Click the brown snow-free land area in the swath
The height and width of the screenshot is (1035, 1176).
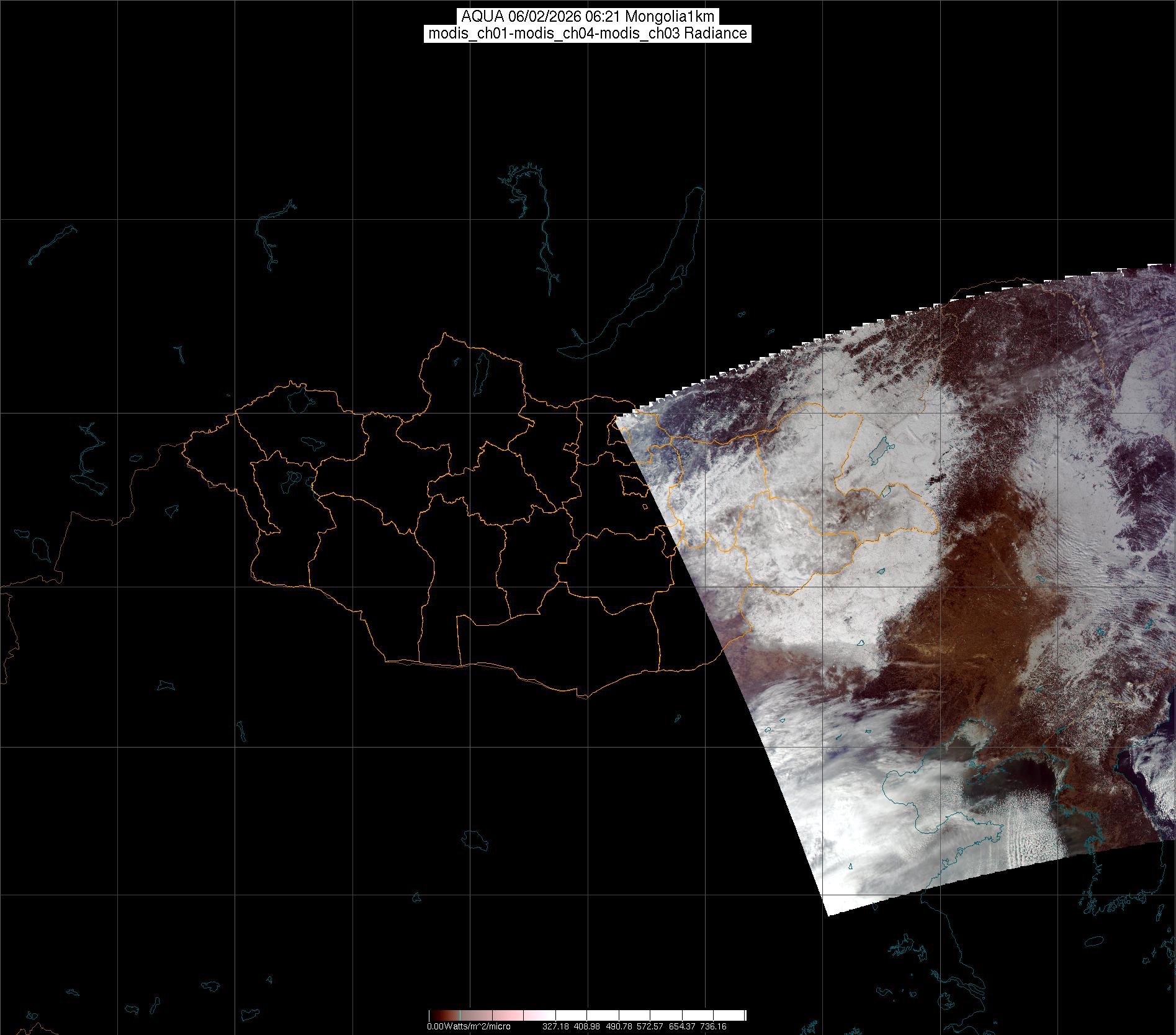tap(968, 596)
